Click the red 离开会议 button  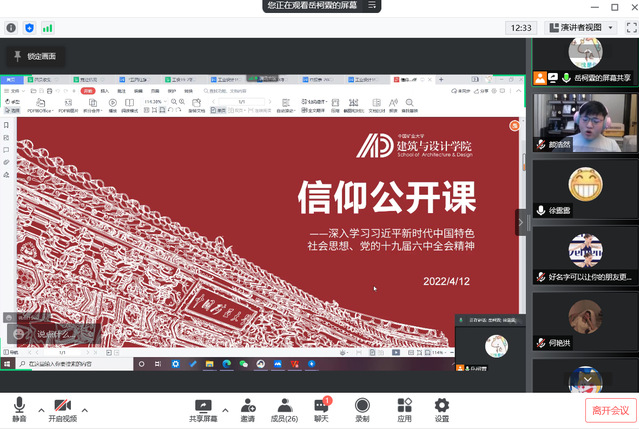coord(610,410)
